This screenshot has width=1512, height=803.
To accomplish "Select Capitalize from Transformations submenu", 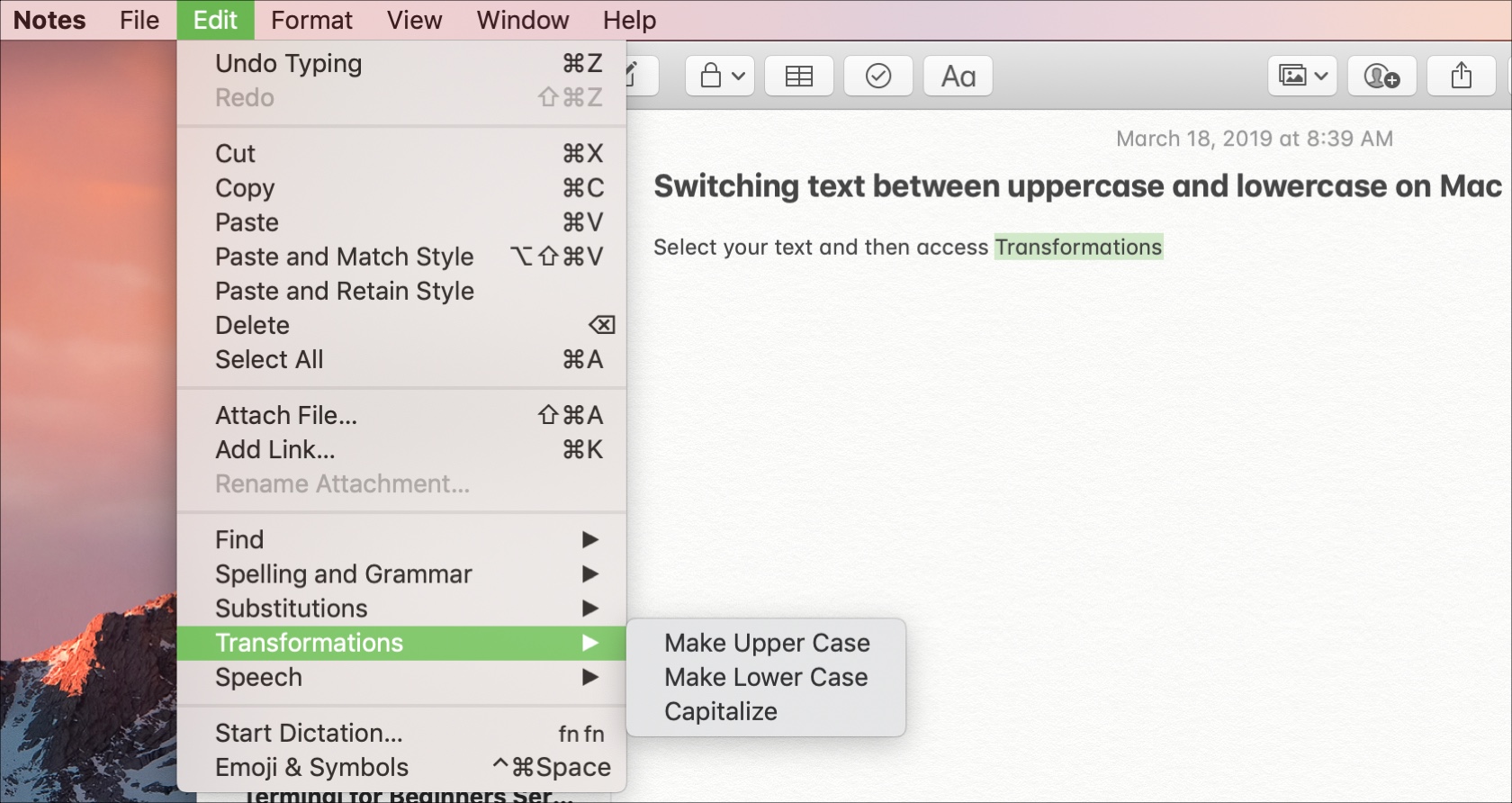I will (x=721, y=711).
